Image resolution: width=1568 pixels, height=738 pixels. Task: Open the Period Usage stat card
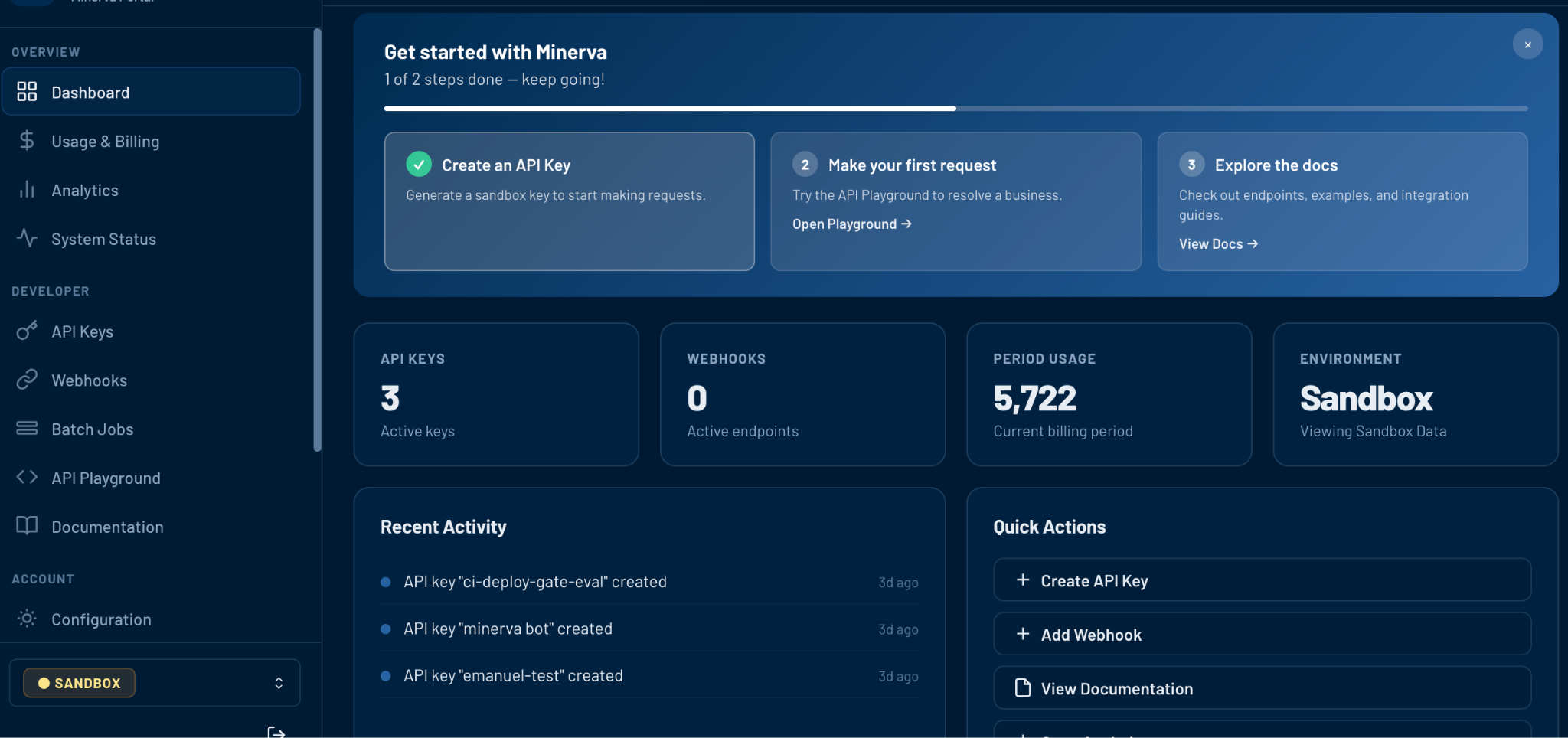pyautogui.click(x=1109, y=394)
